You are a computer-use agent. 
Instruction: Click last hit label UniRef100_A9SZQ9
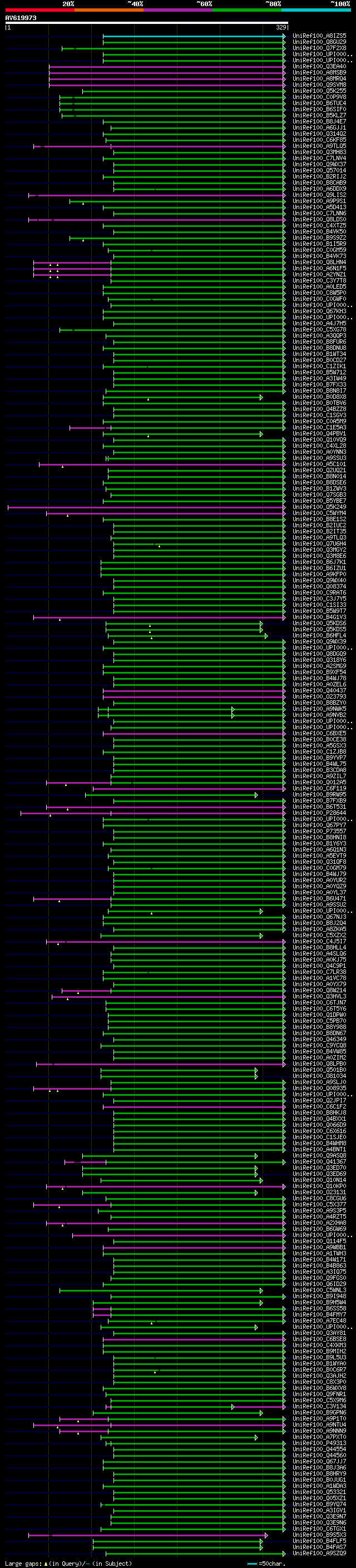[x=319, y=1554]
